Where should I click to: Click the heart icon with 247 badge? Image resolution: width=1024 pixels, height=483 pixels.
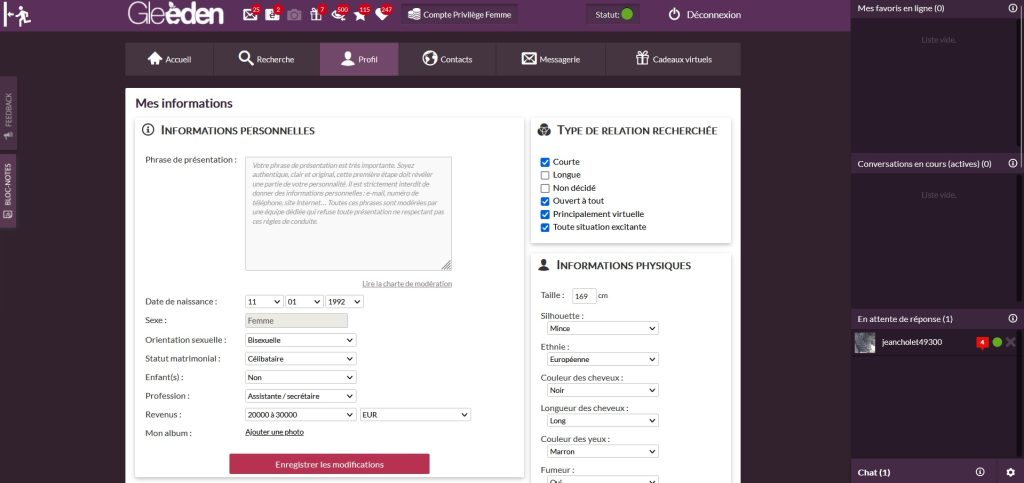click(381, 15)
